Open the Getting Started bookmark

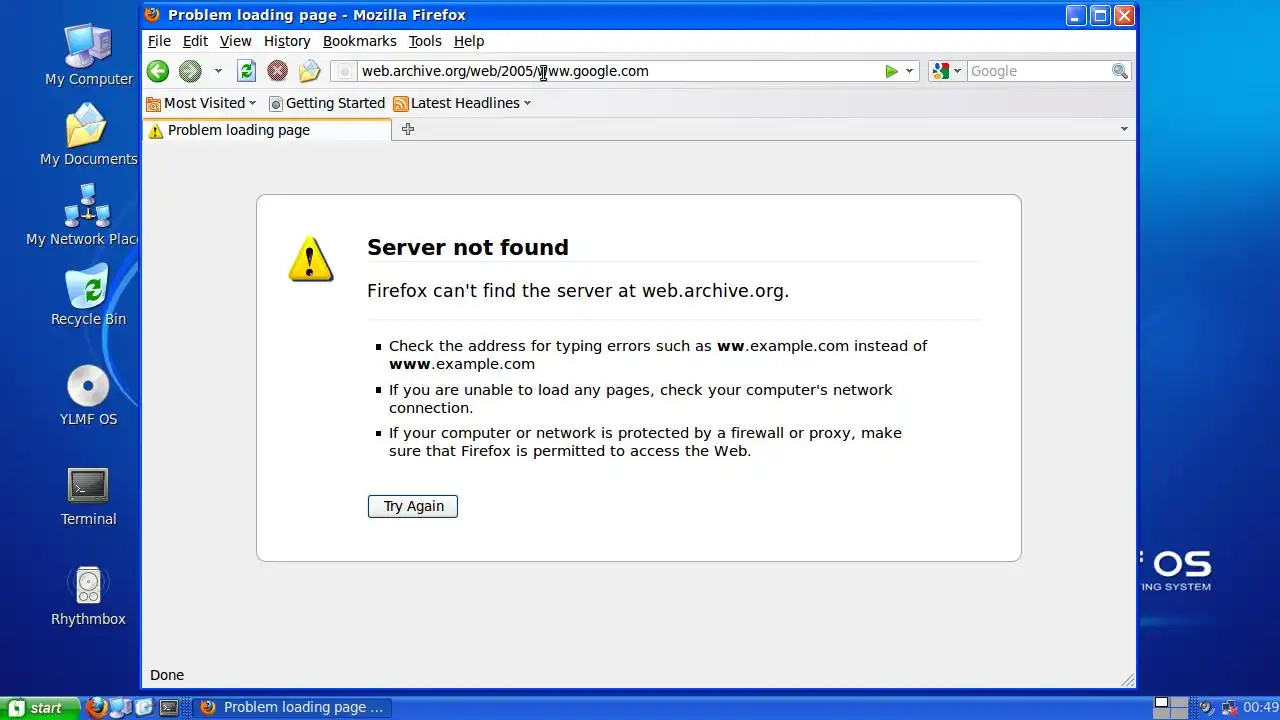pyautogui.click(x=327, y=103)
